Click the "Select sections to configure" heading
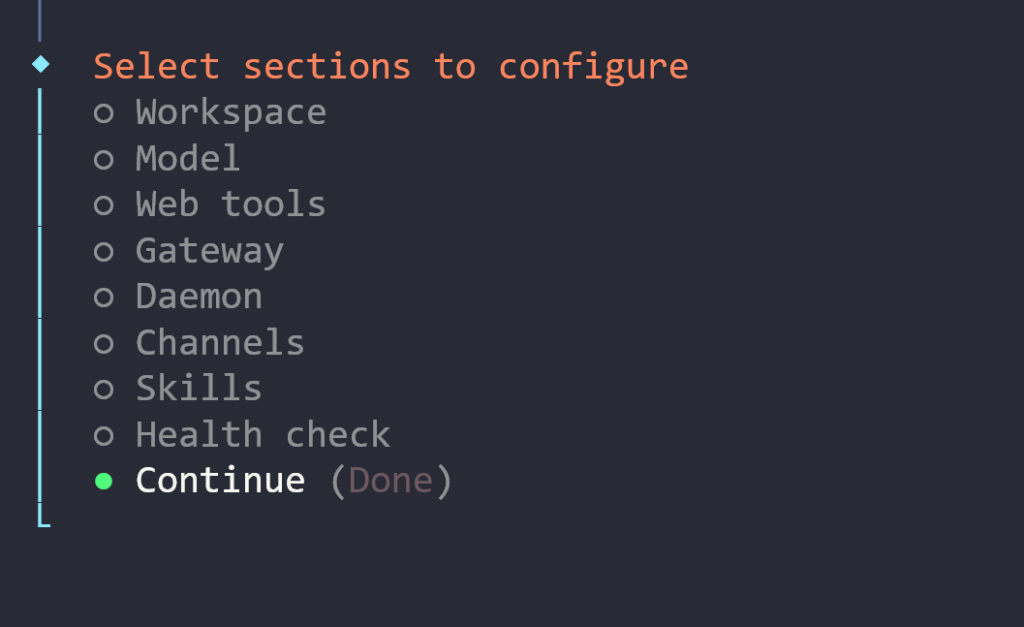 391,66
